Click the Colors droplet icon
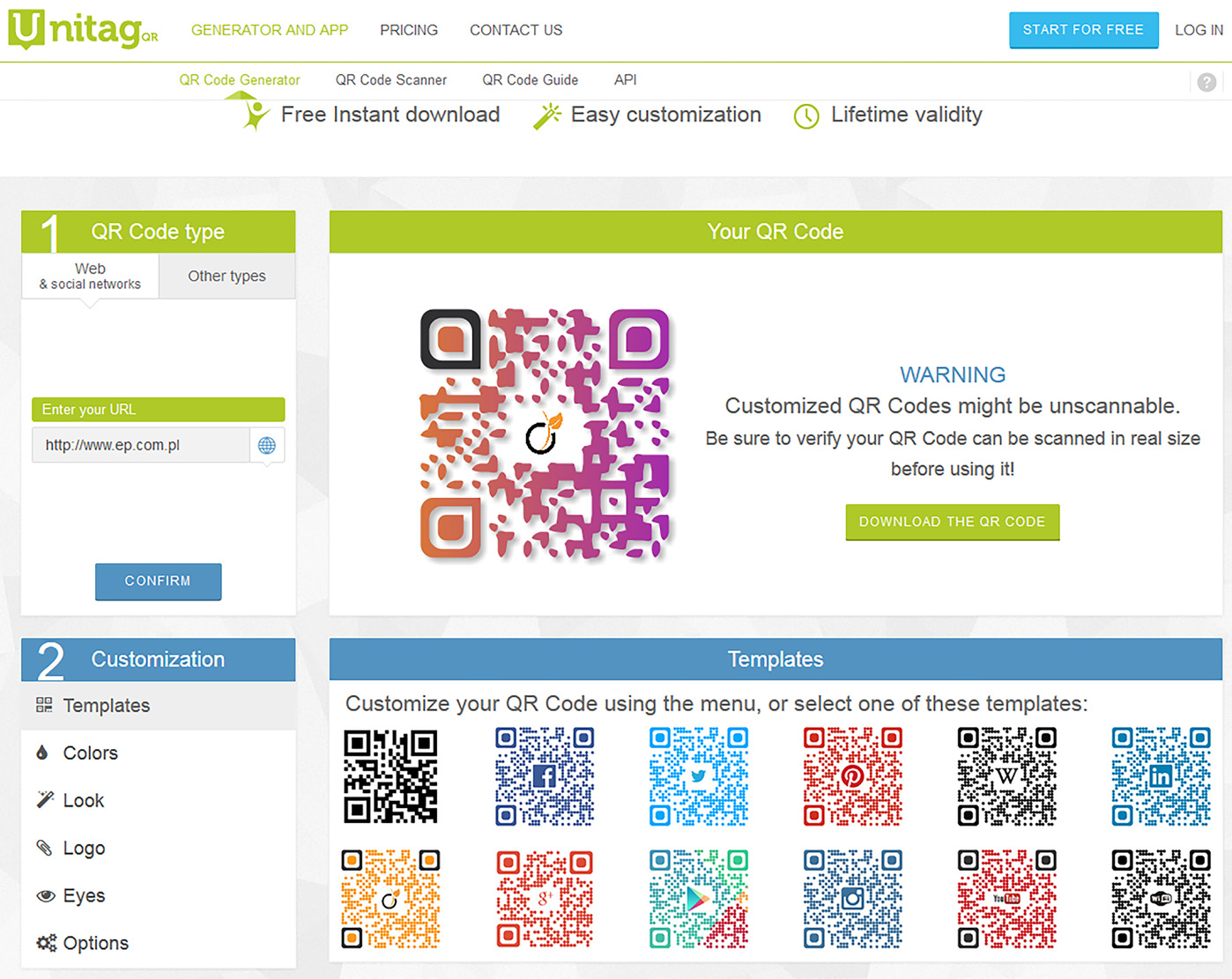Image resolution: width=1232 pixels, height=979 pixels. (x=42, y=753)
